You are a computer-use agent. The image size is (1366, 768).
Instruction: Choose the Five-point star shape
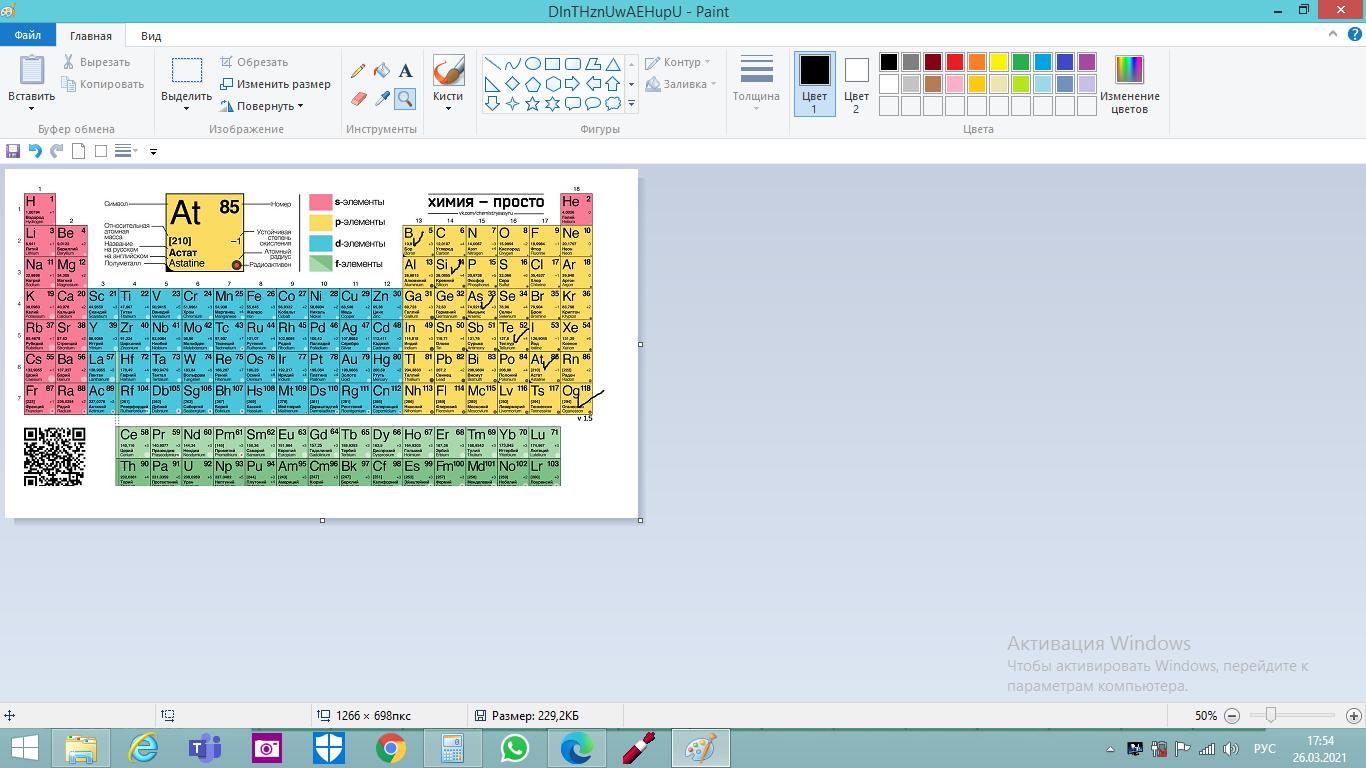click(533, 103)
